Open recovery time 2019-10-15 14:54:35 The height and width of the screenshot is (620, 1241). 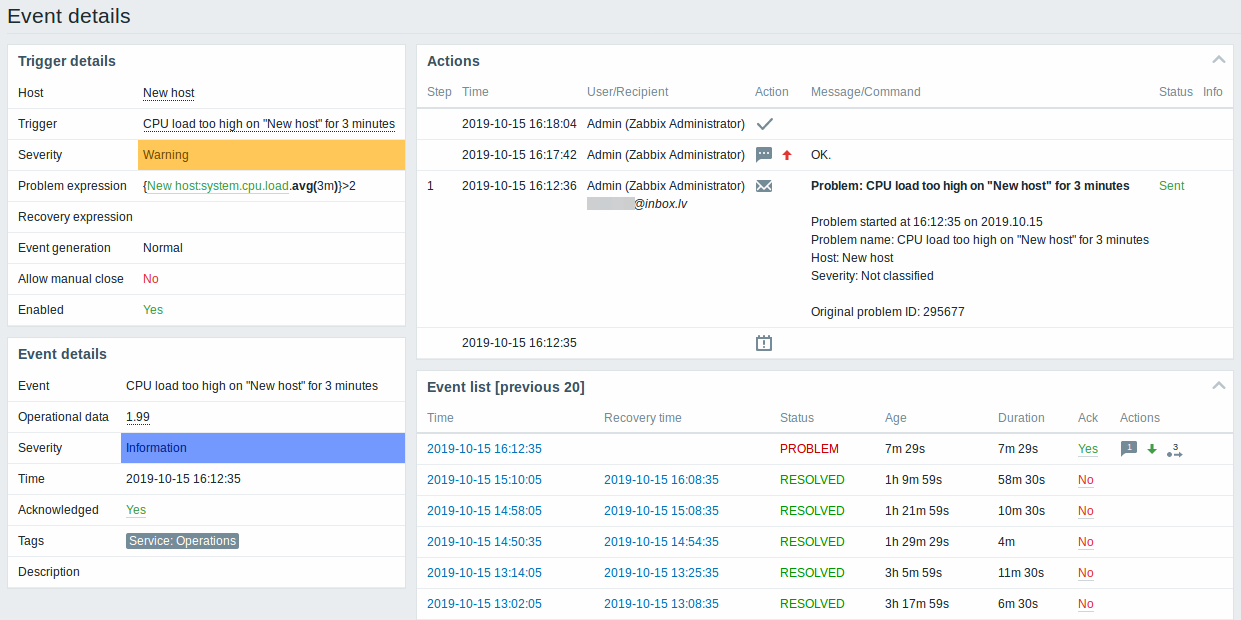[661, 542]
